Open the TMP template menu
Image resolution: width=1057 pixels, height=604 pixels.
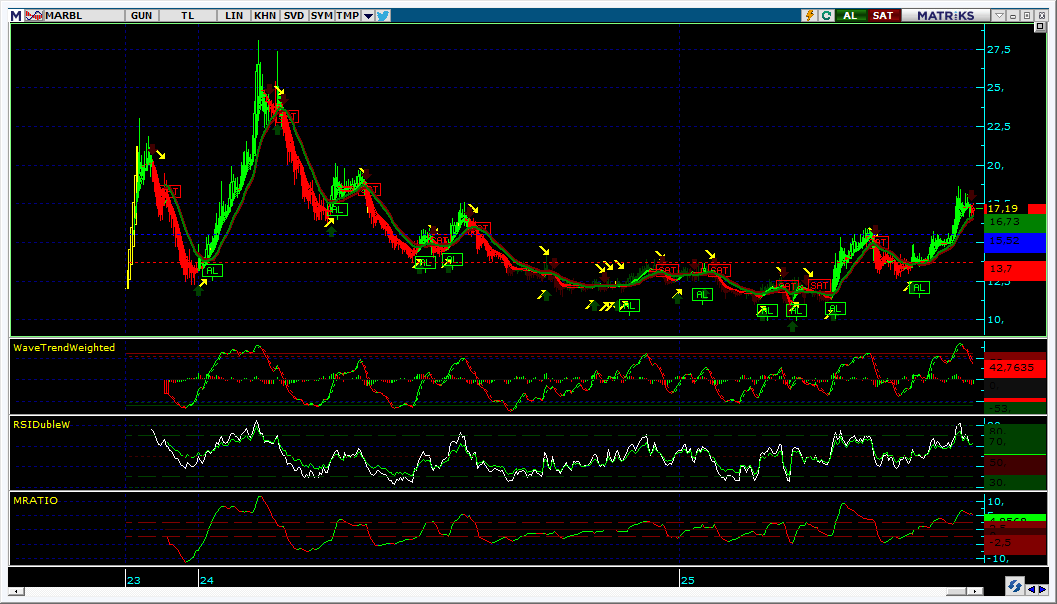pos(348,16)
